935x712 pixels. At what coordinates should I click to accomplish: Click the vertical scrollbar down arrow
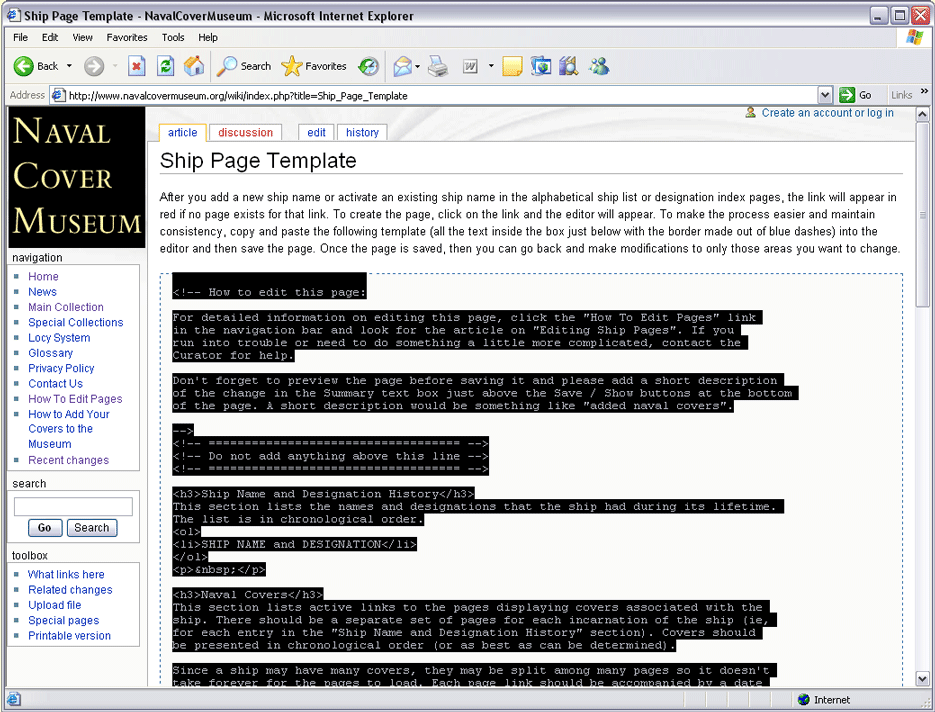pos(923,679)
